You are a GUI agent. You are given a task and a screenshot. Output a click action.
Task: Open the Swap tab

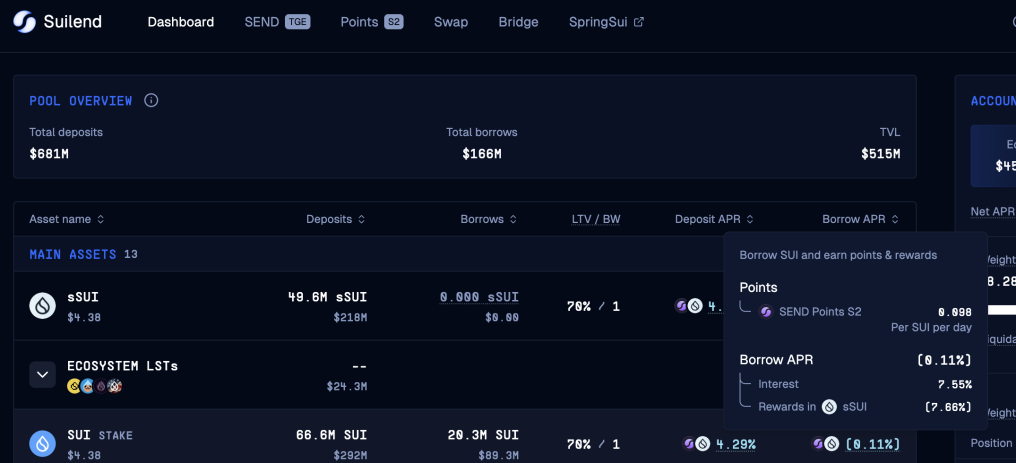(451, 22)
